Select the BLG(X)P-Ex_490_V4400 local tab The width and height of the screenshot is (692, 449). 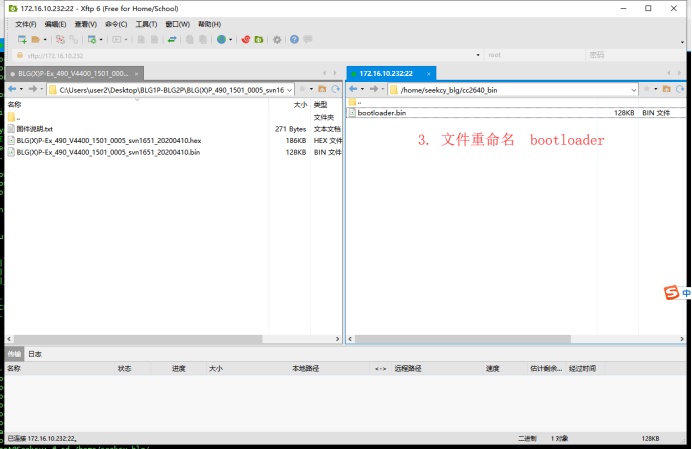pyautogui.click(x=73, y=74)
